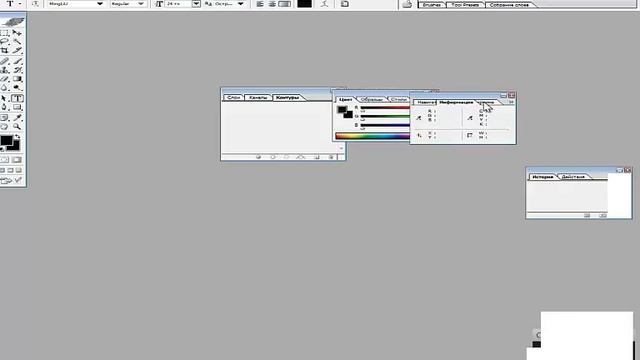This screenshot has width=640, height=360.
Task: Select the Lasso tool
Action: 4,42
